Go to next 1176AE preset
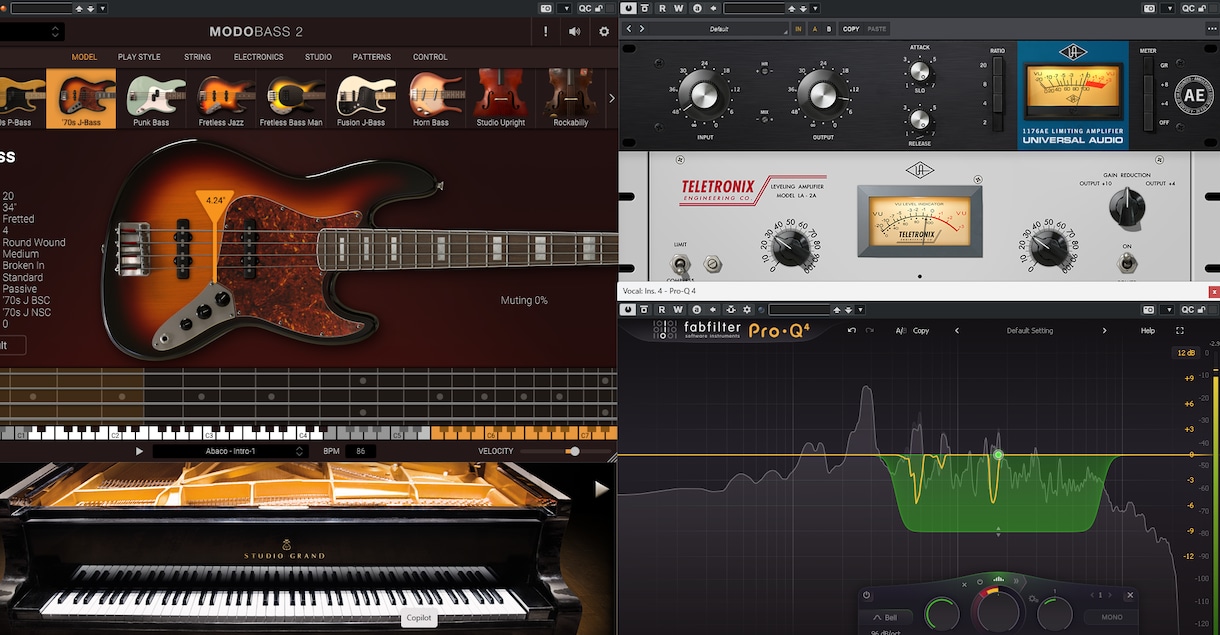The height and width of the screenshot is (635, 1220). pos(641,29)
